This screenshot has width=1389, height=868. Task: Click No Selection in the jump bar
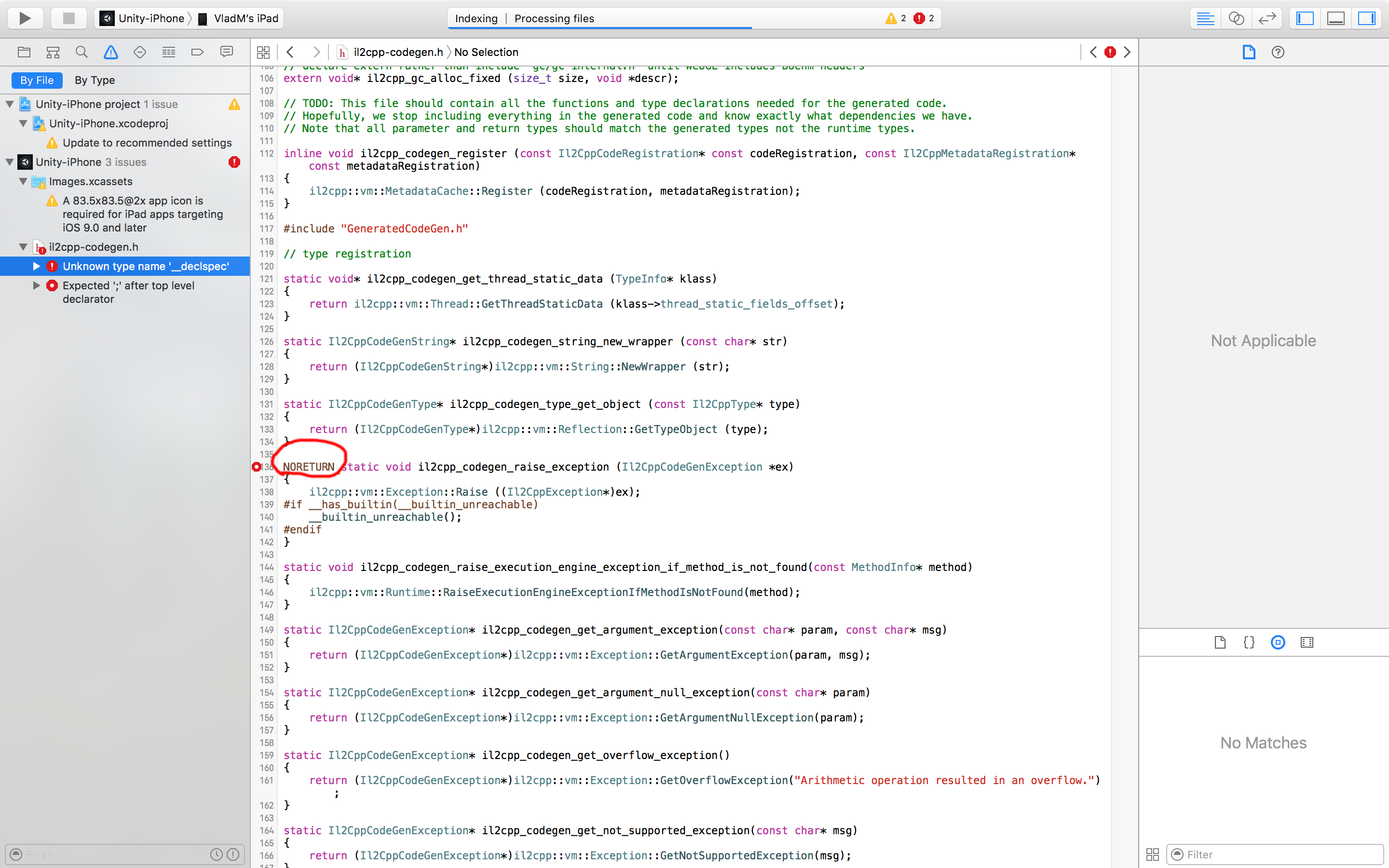(486, 52)
